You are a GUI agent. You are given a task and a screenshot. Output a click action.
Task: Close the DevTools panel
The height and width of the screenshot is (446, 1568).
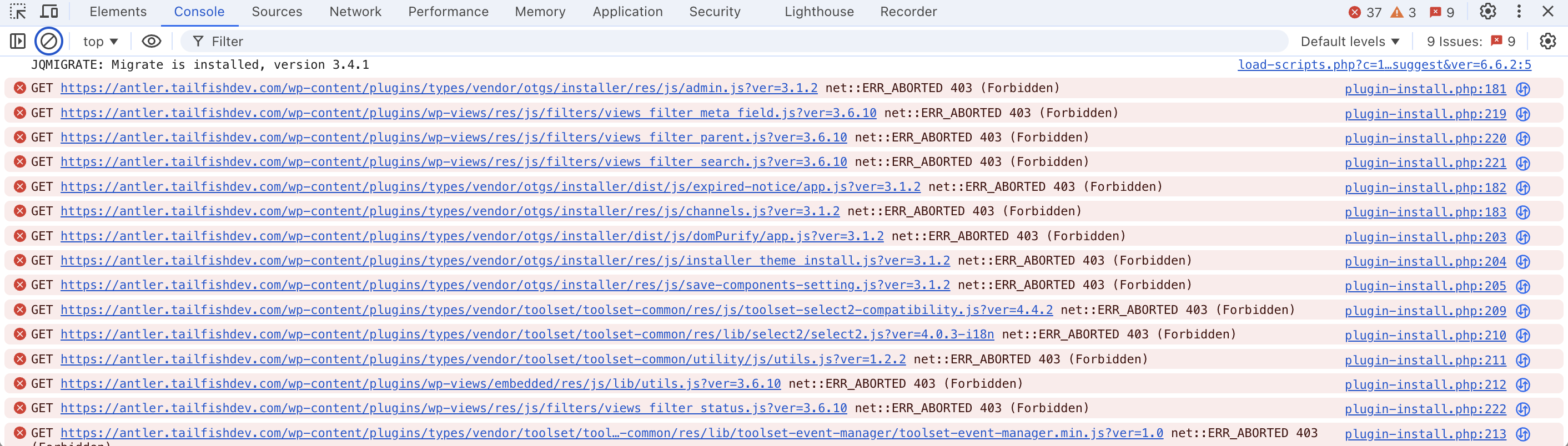point(1548,12)
